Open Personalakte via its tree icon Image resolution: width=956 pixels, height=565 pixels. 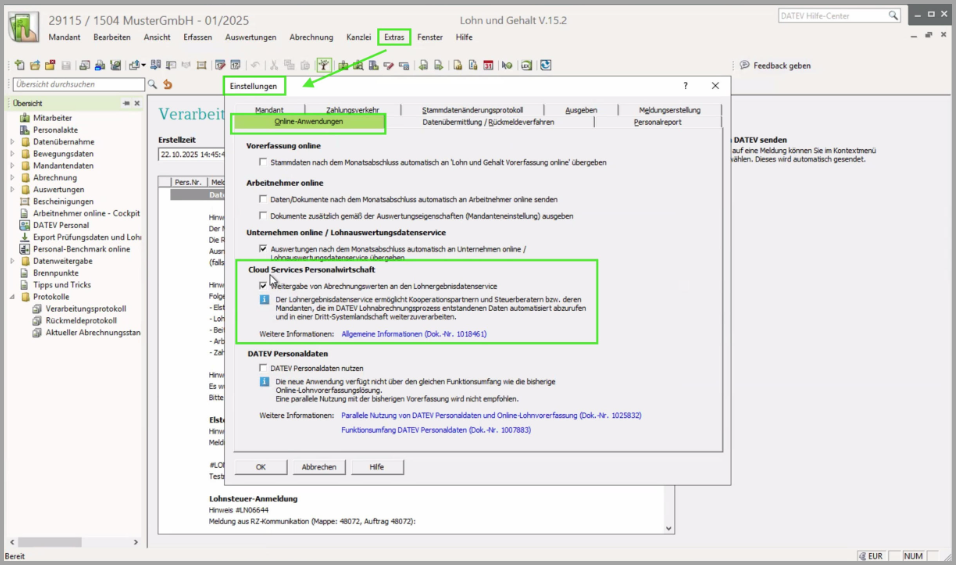coord(25,130)
